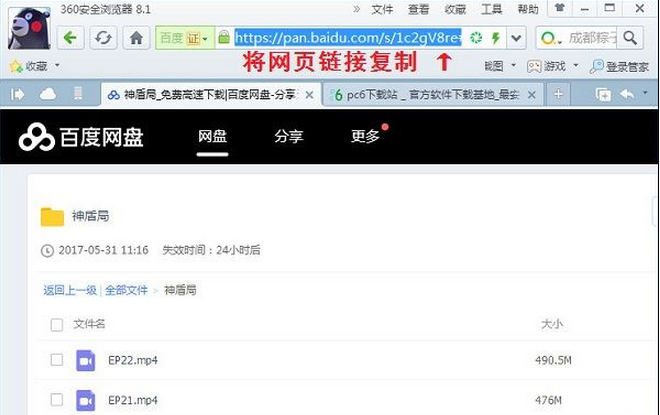Click the EP22.mp4 video file icon
Image resolution: width=660 pixels, height=415 pixels.
[85, 361]
